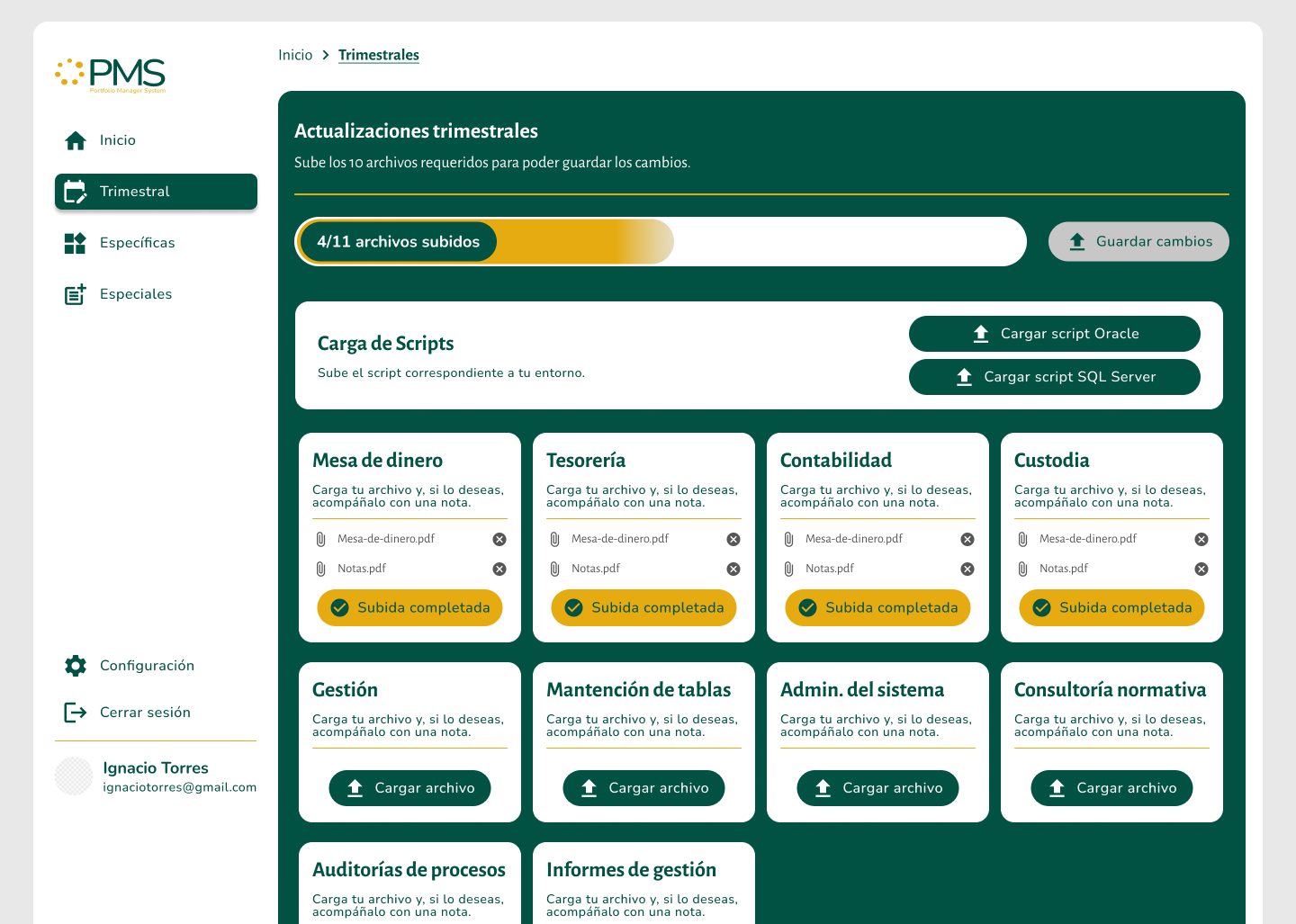The height and width of the screenshot is (924, 1296).
Task: Upload a file in the Gestión card
Action: (x=409, y=788)
